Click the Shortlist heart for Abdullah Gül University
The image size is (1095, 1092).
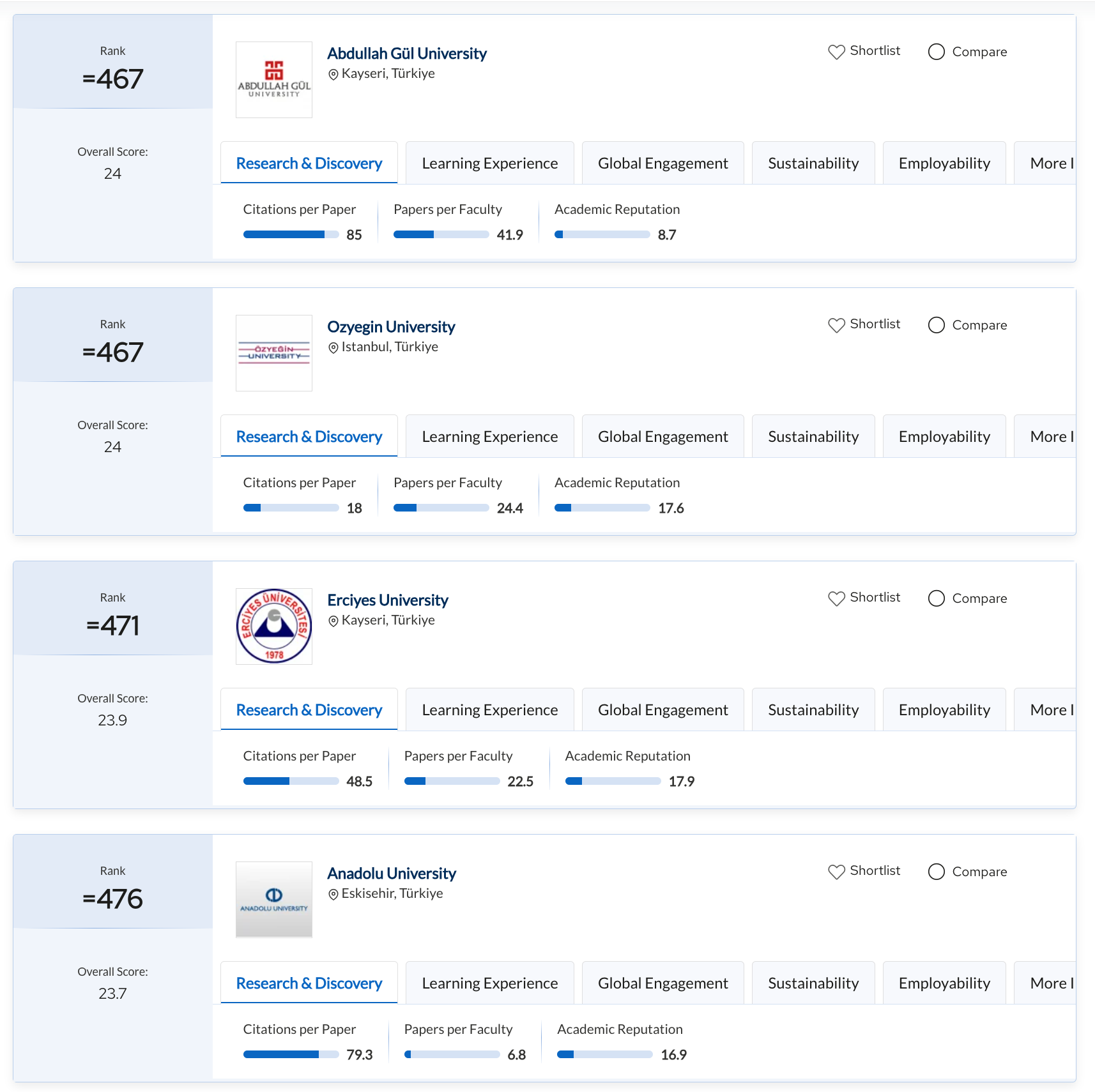pyautogui.click(x=836, y=52)
